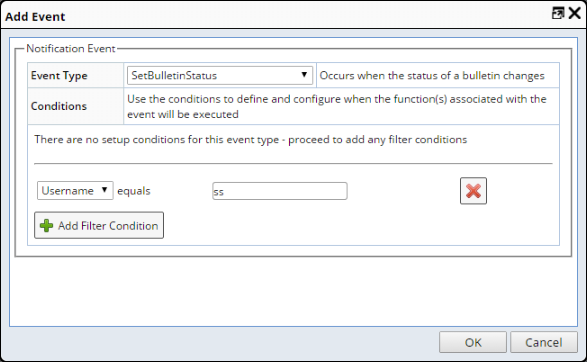The width and height of the screenshot is (587, 362).
Task: Click the Add Filter Condition button
Action: point(99,225)
